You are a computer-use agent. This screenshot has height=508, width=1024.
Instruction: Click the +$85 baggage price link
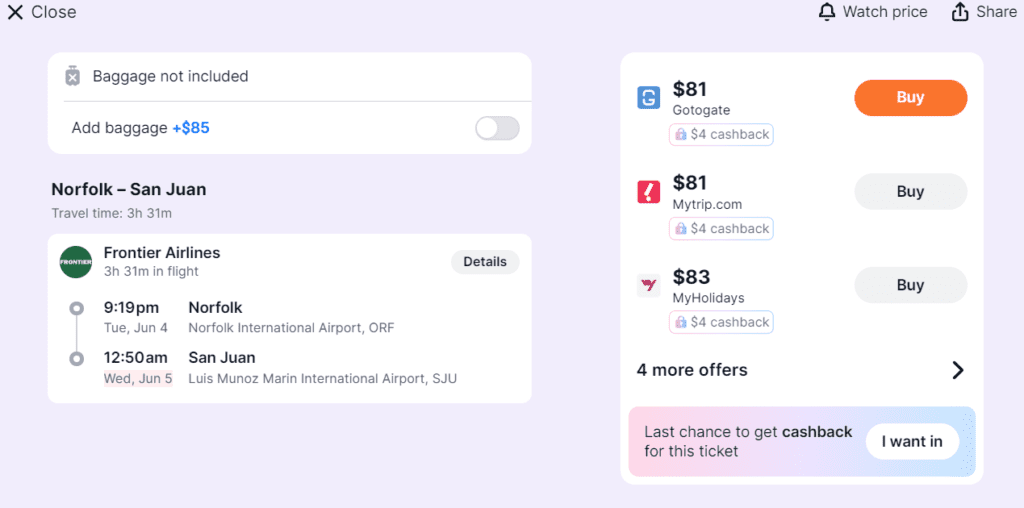click(191, 128)
